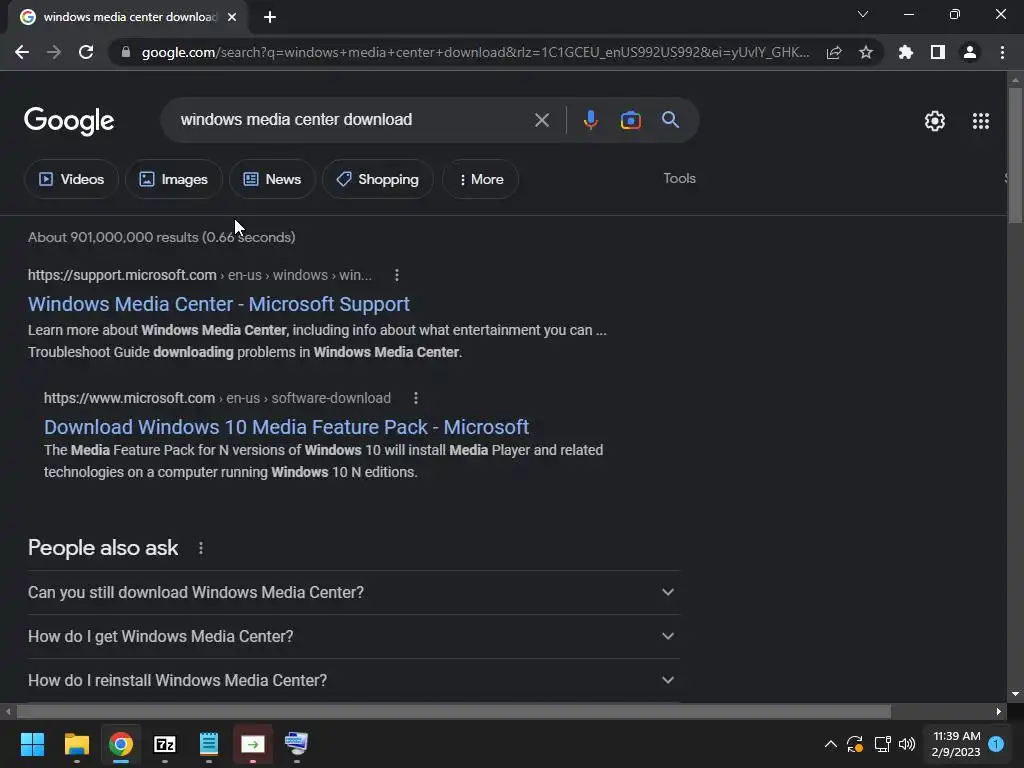Click the browser forward arrow

click(x=54, y=52)
